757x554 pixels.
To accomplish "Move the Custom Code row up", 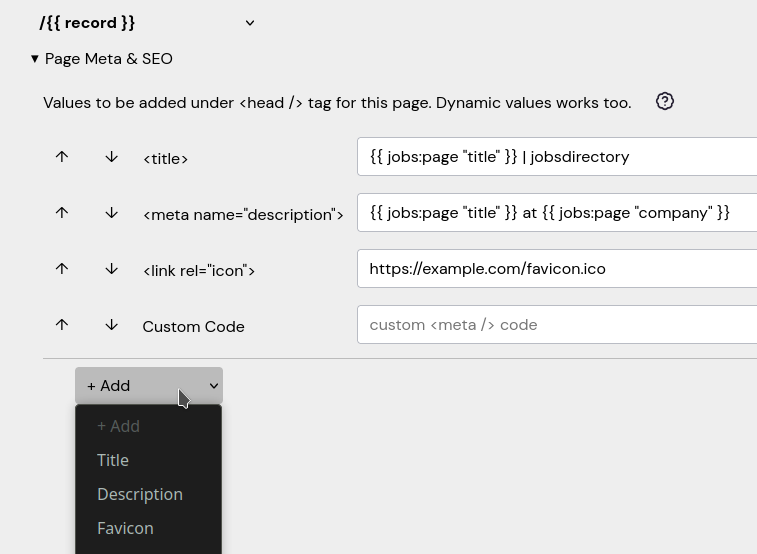I will pos(62,325).
